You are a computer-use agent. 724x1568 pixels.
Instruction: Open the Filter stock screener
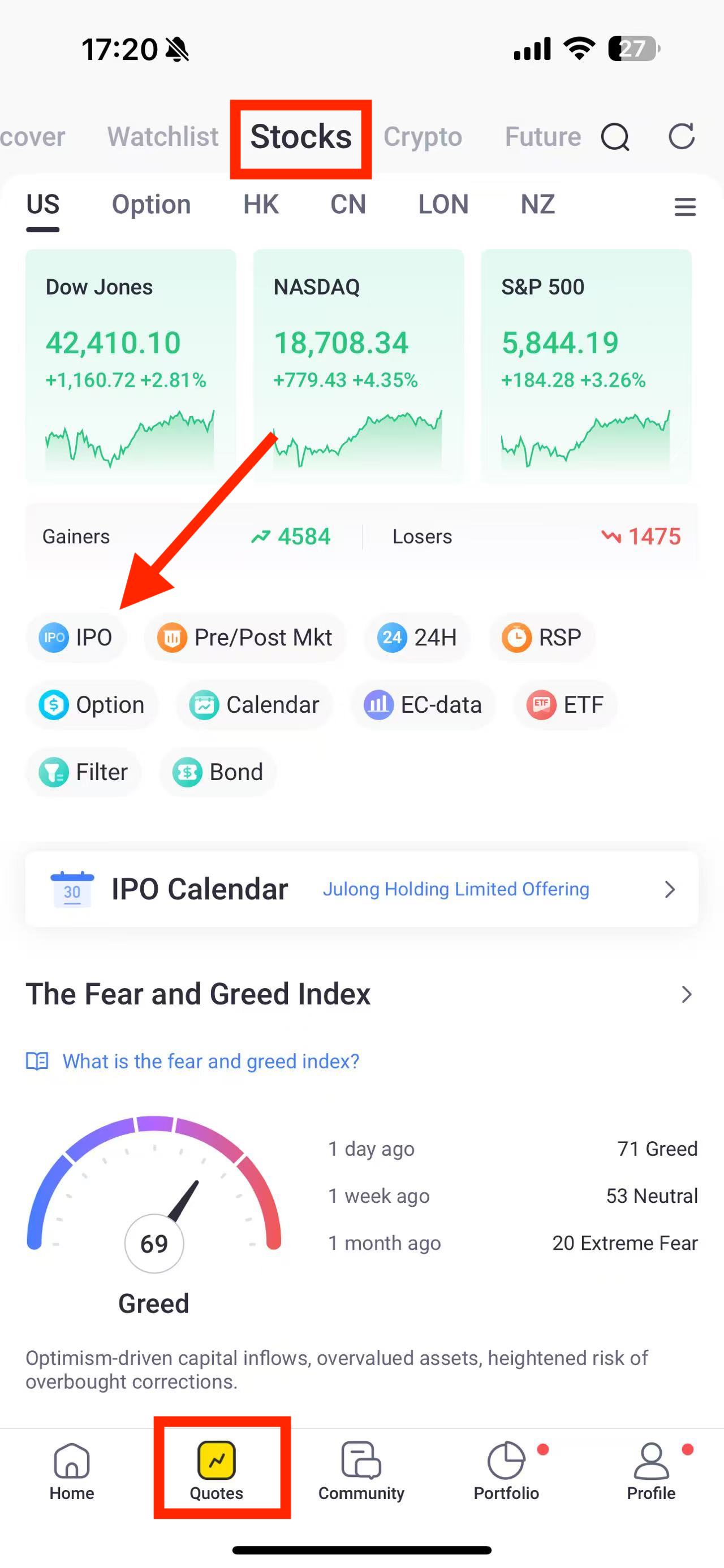pos(83,773)
